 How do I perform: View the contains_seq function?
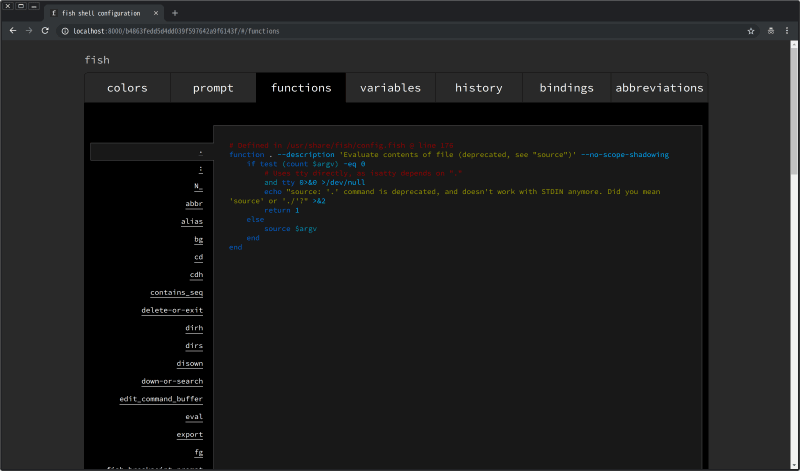pos(177,293)
